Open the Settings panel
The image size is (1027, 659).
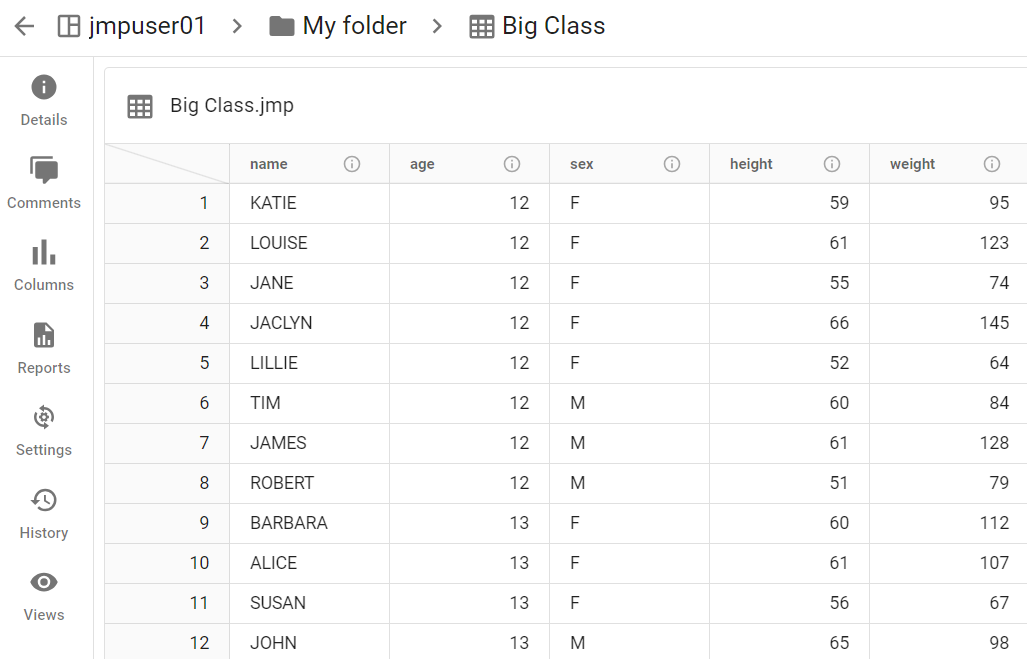pos(43,430)
